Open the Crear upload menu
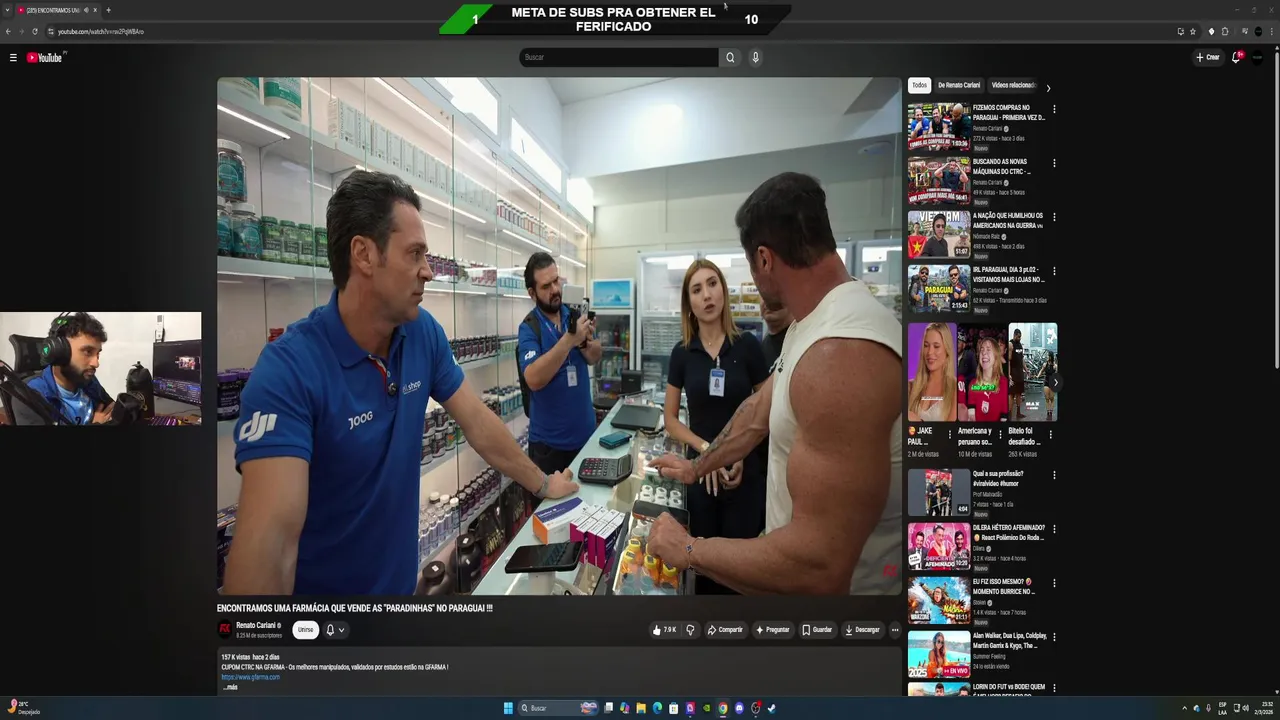Viewport: 1280px width, 720px height. tap(1208, 57)
